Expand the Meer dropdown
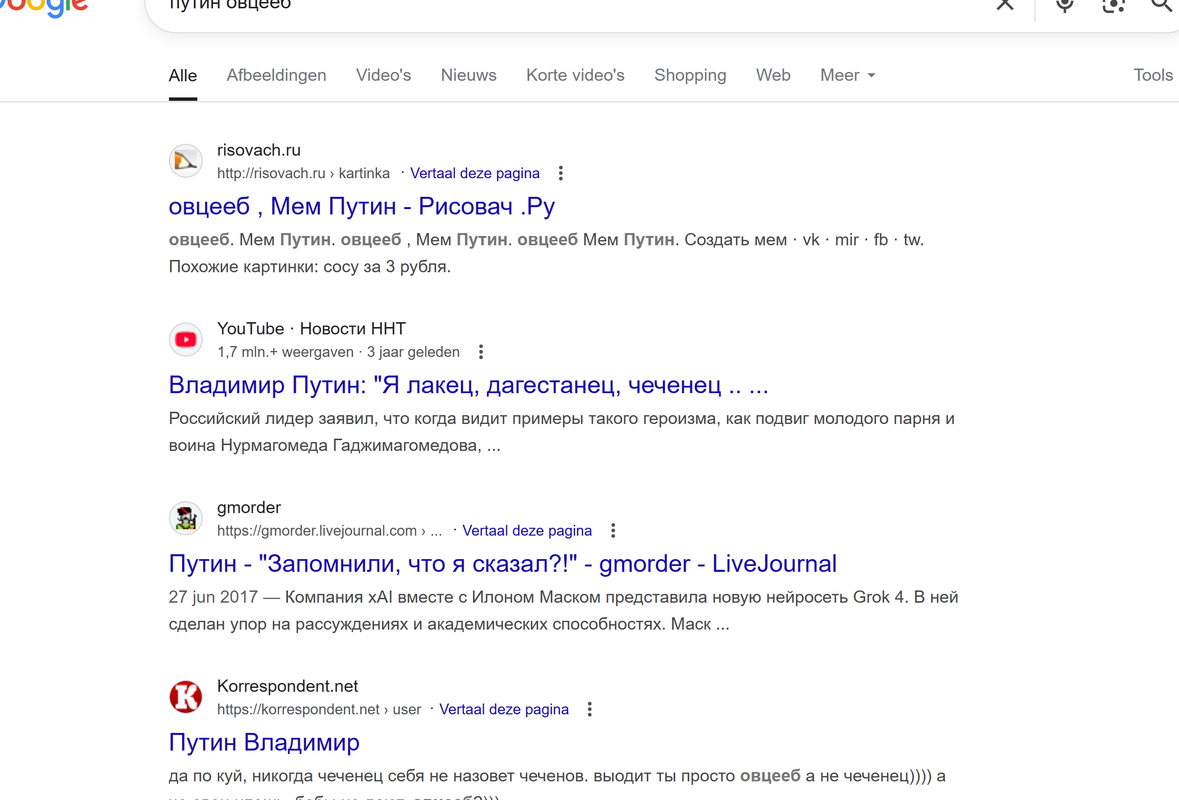The width and height of the screenshot is (1179, 800). click(847, 75)
